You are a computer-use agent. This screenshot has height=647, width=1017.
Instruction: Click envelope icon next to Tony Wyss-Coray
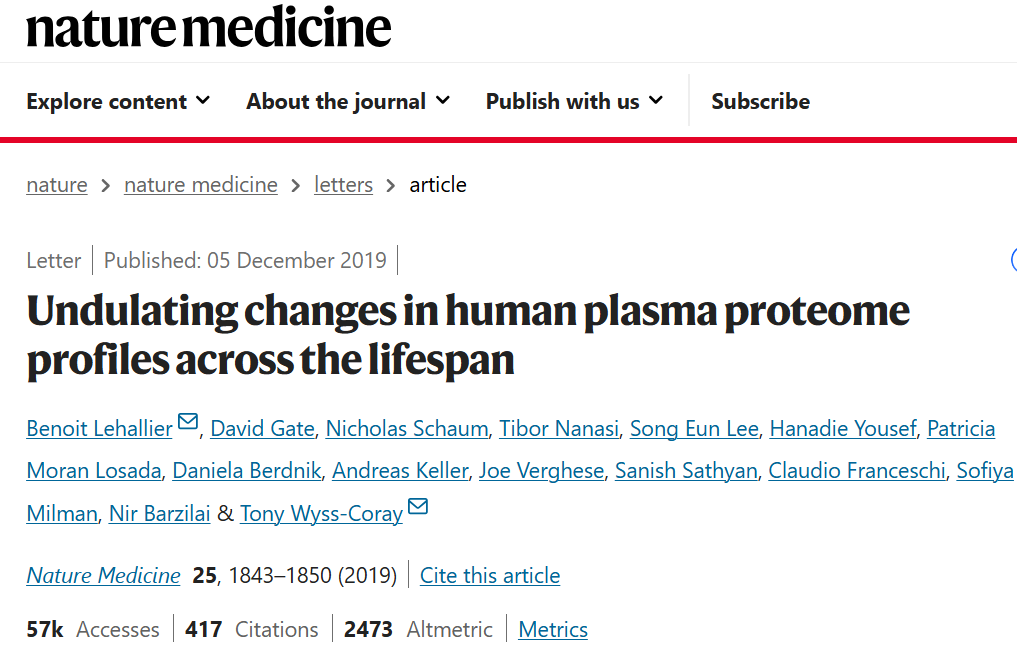pos(418,507)
